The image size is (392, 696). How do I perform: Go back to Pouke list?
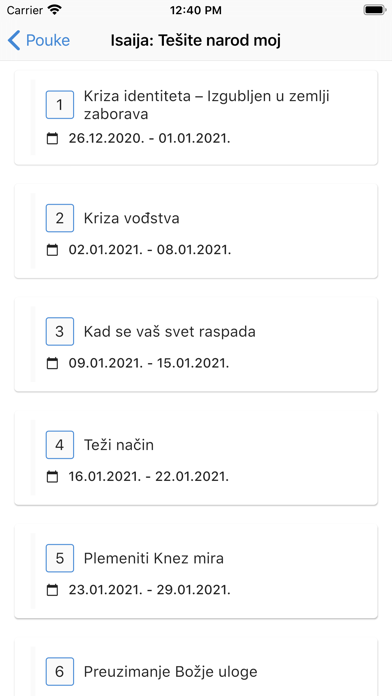(x=39, y=40)
